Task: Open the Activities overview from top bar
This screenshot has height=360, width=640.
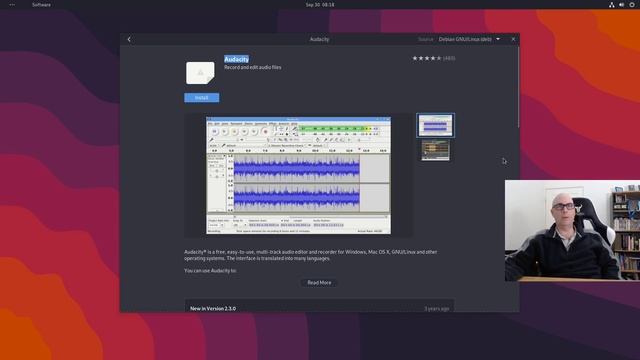Action: (x=12, y=4)
